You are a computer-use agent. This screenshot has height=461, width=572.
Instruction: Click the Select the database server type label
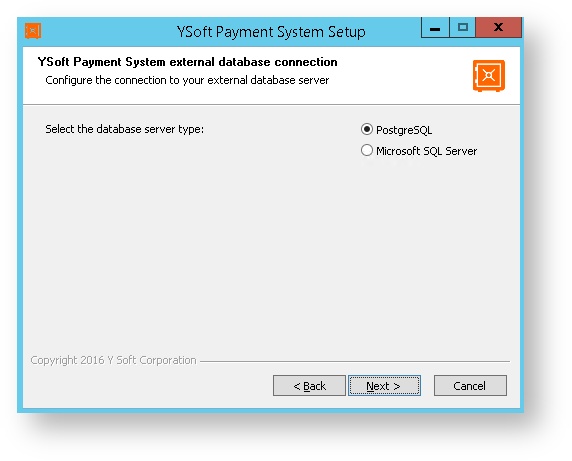coord(124,129)
